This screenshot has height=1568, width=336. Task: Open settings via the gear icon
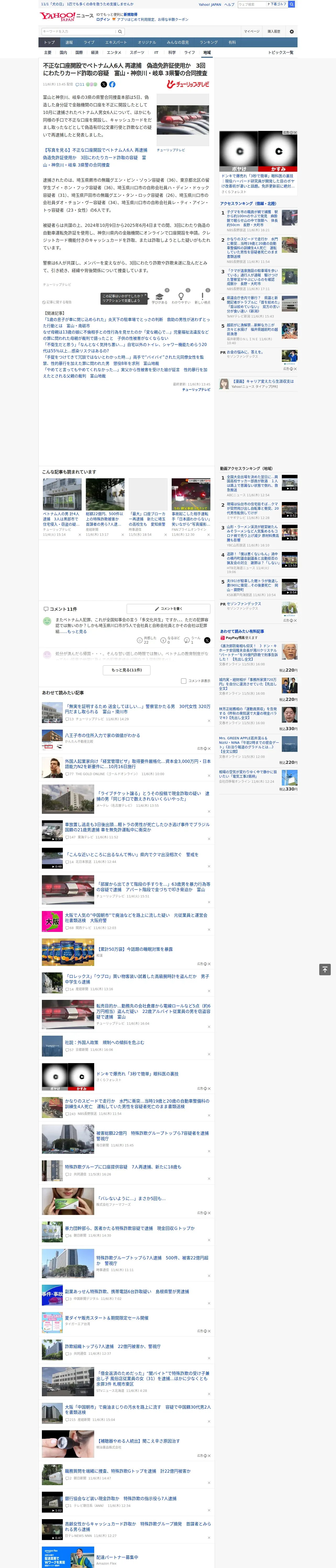click(x=292, y=32)
